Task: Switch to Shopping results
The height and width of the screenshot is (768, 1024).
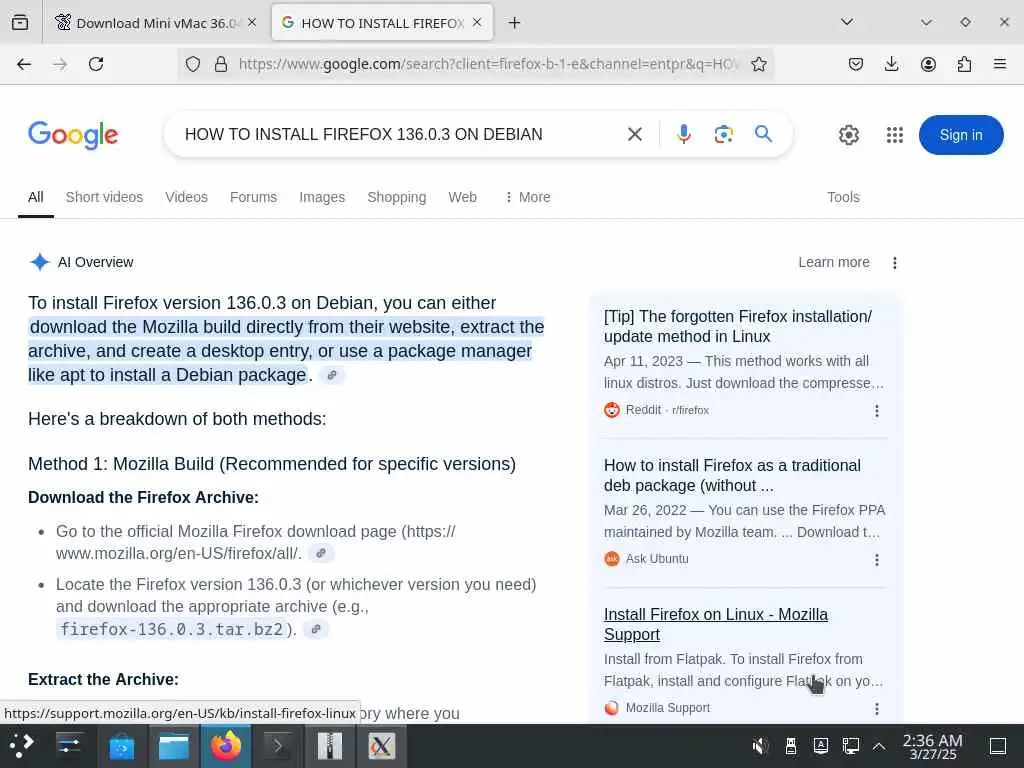Action: pos(396,197)
